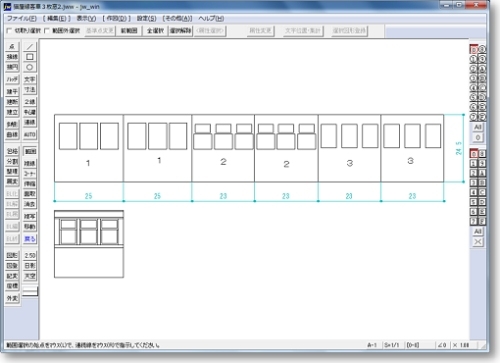This screenshot has height=363, width=500.
Task: Select the 包絡 envelope tool
Action: pyautogui.click(x=12, y=151)
